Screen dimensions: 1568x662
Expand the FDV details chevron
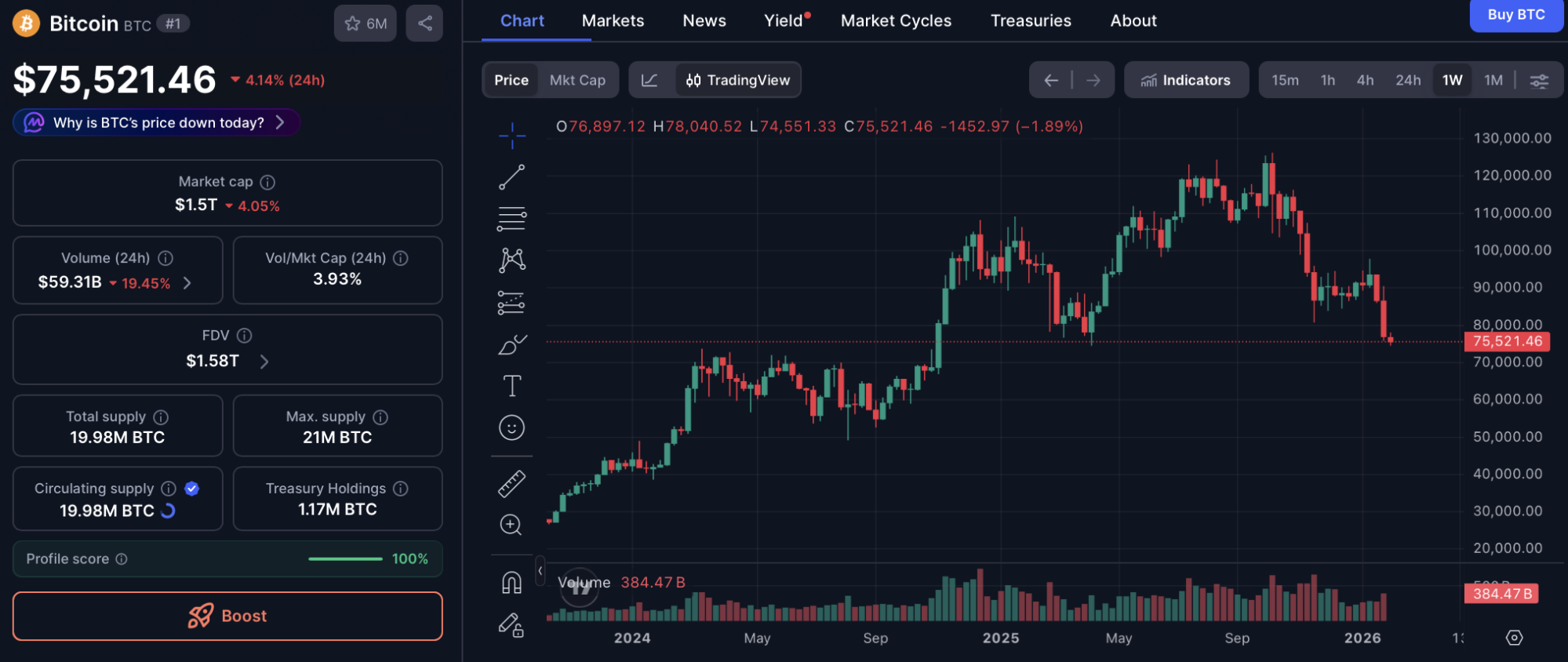coord(264,362)
